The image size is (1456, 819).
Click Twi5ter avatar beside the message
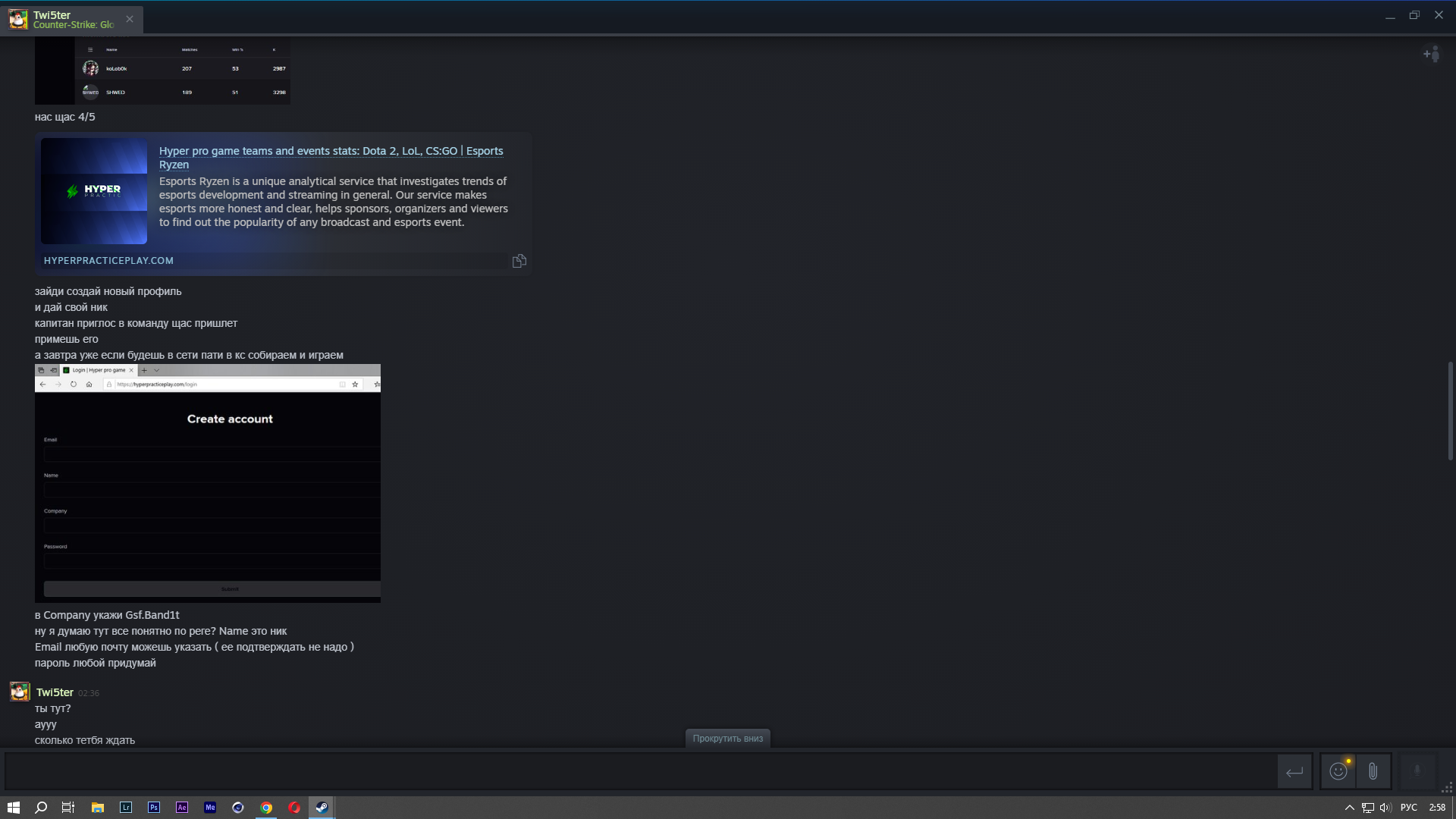pos(20,692)
